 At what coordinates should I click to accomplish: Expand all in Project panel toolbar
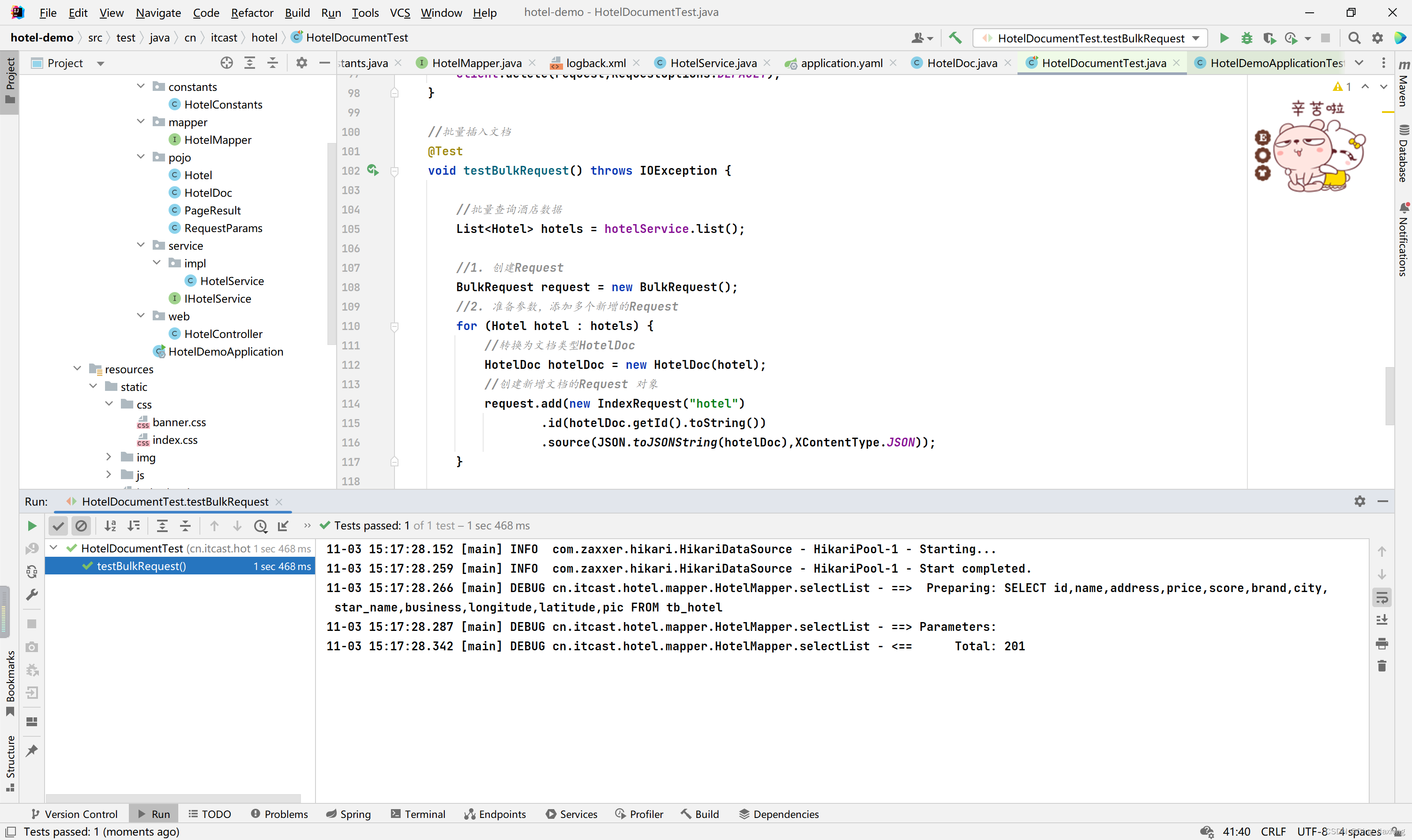click(250, 63)
